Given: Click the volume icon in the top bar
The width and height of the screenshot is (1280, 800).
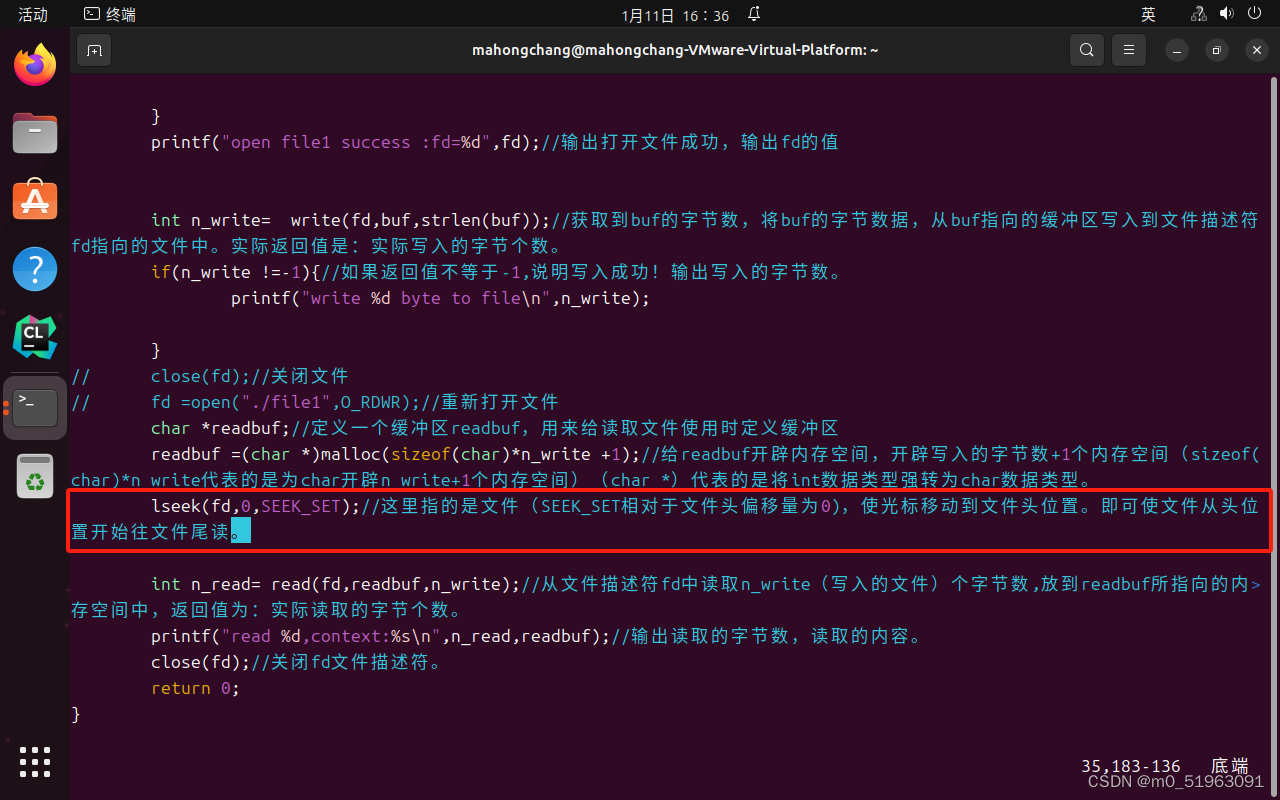Looking at the screenshot, I should pyautogui.click(x=1228, y=13).
